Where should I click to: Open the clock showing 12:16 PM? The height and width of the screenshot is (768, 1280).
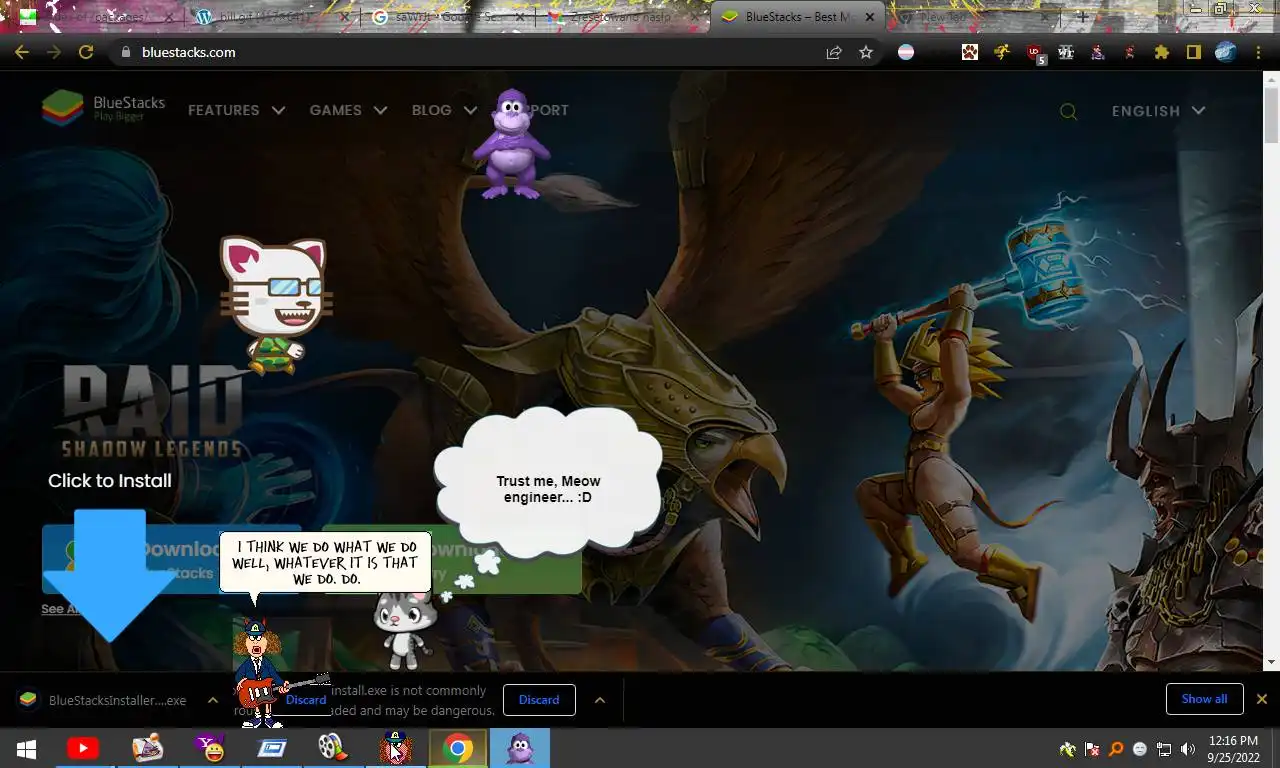click(1233, 748)
